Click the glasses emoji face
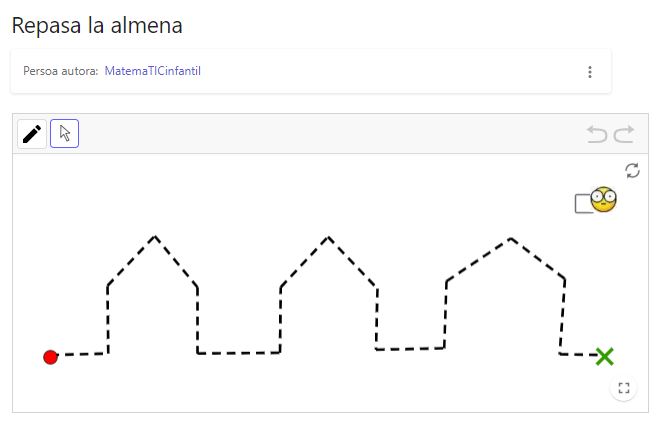Viewport: 666px width, 440px height. point(604,199)
